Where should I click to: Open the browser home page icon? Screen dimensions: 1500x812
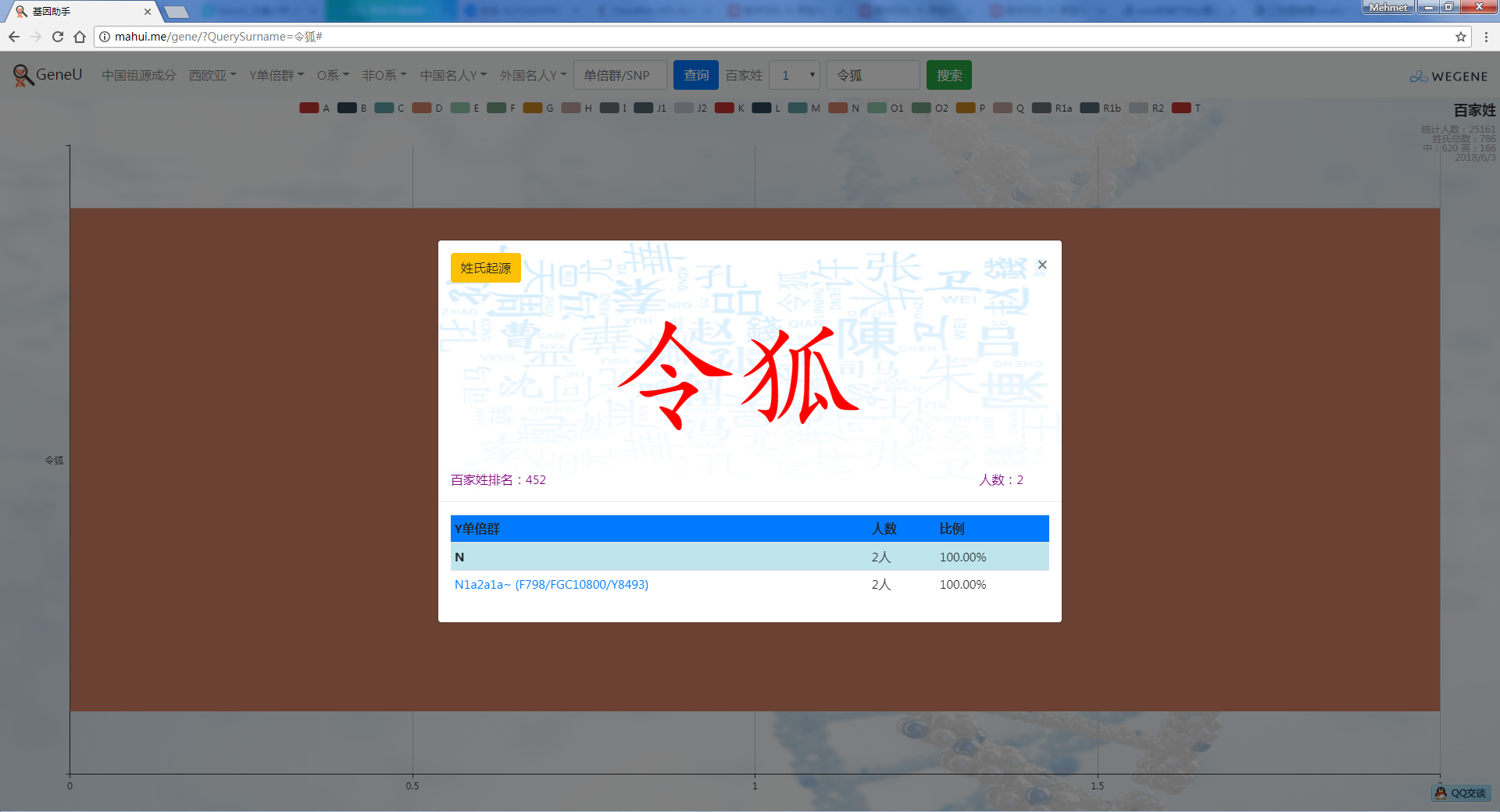(80, 37)
